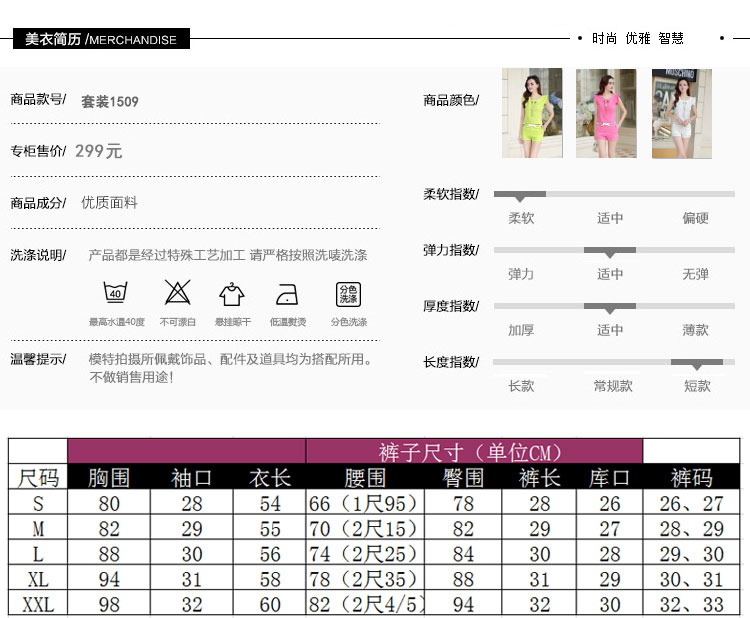
Task: Select the XXL size row label
Action: (x=38, y=604)
